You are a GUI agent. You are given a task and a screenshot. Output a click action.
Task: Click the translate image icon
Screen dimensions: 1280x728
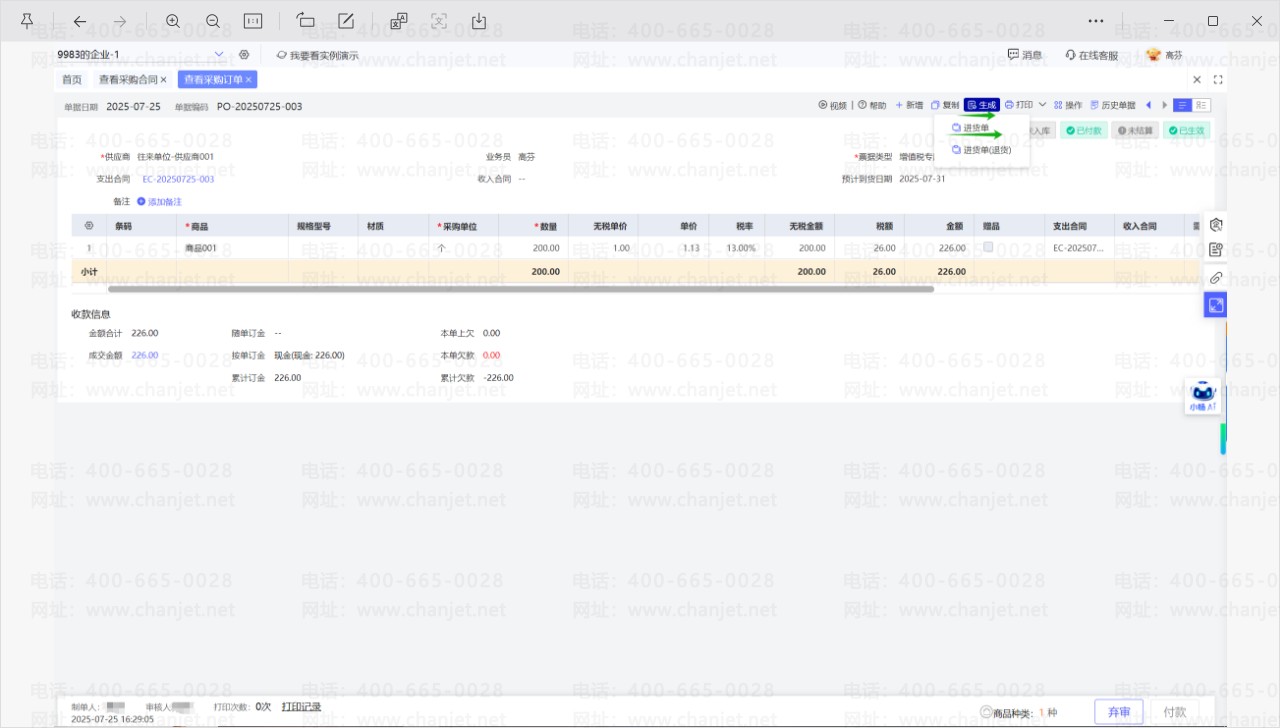point(399,21)
